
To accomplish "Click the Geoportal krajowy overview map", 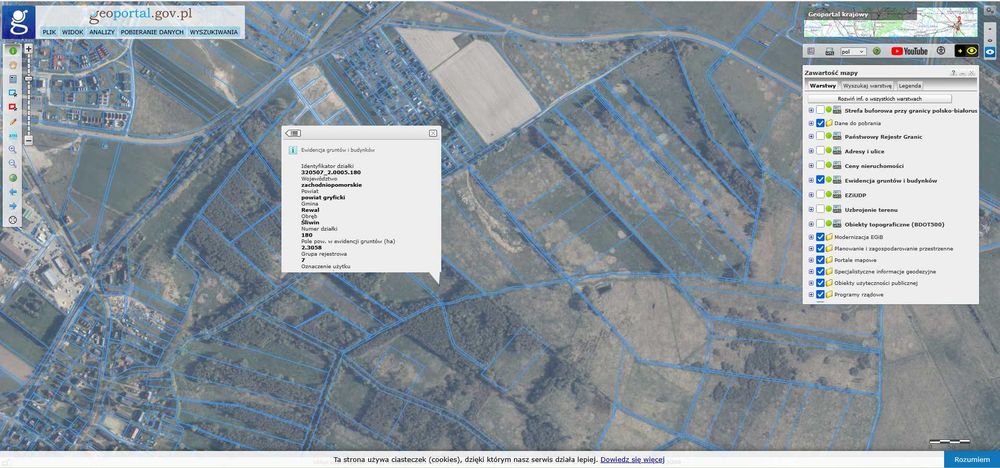I will [x=890, y=23].
